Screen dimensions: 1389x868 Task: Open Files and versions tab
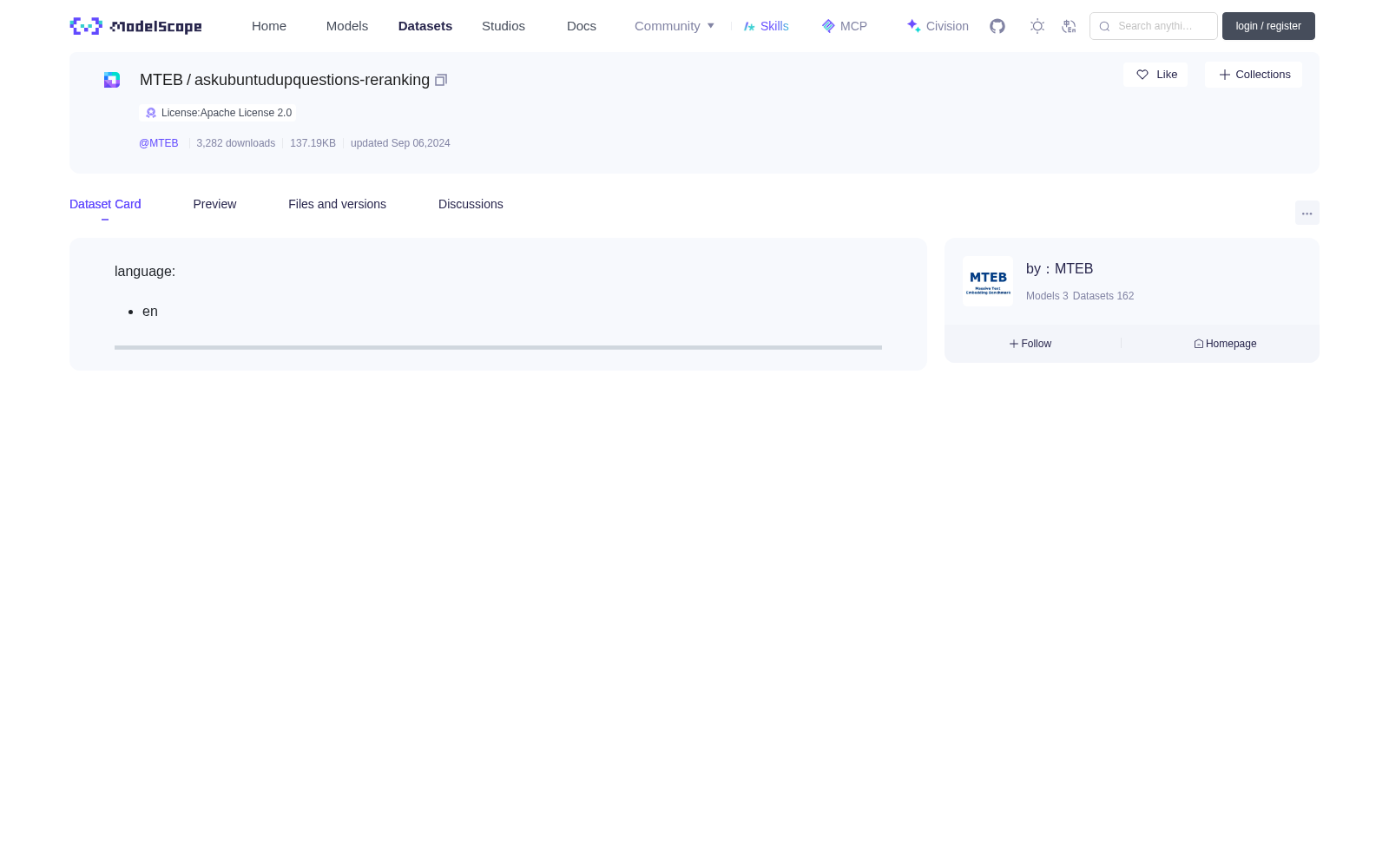[337, 204]
